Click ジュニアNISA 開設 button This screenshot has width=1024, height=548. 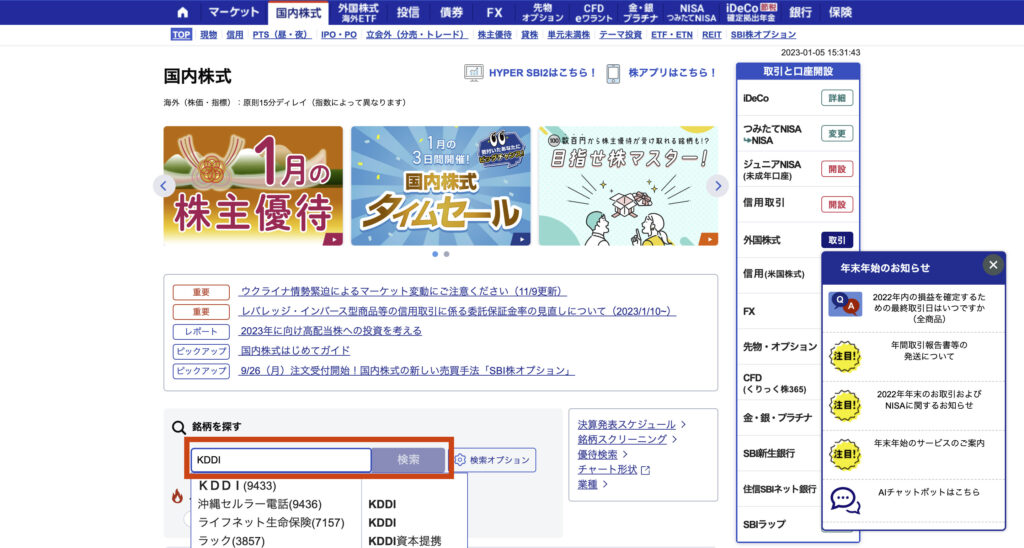(837, 169)
